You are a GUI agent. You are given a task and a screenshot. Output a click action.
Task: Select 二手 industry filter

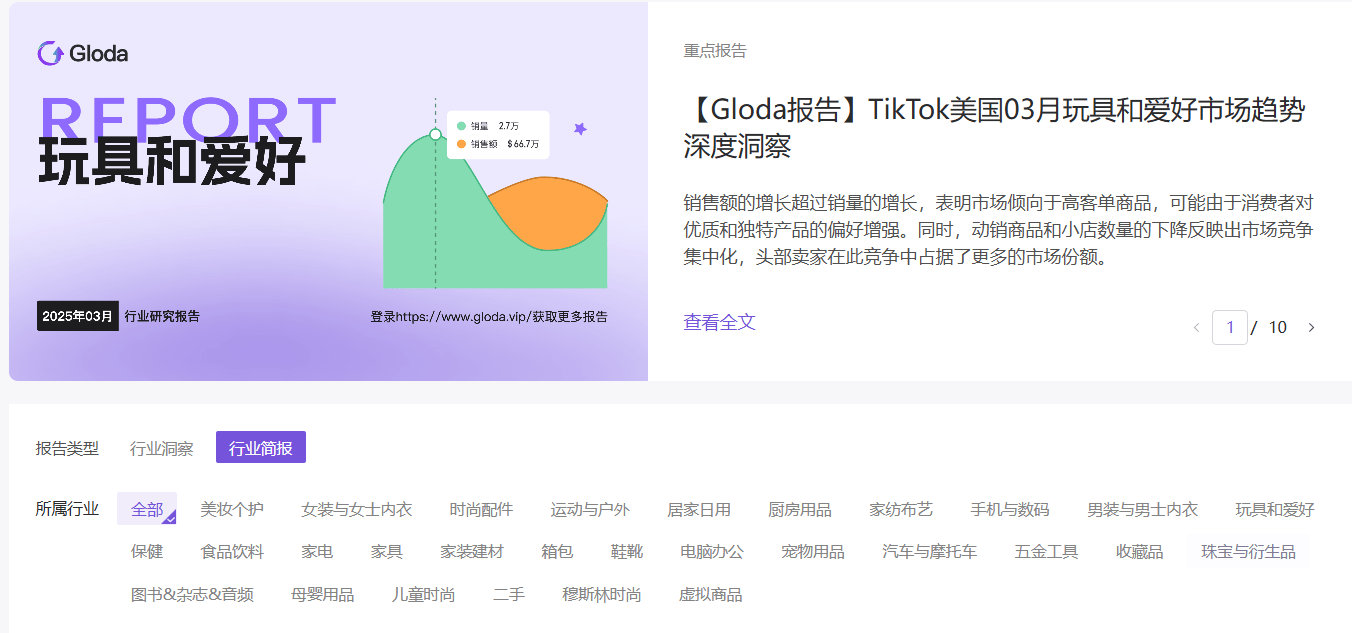pos(509,594)
